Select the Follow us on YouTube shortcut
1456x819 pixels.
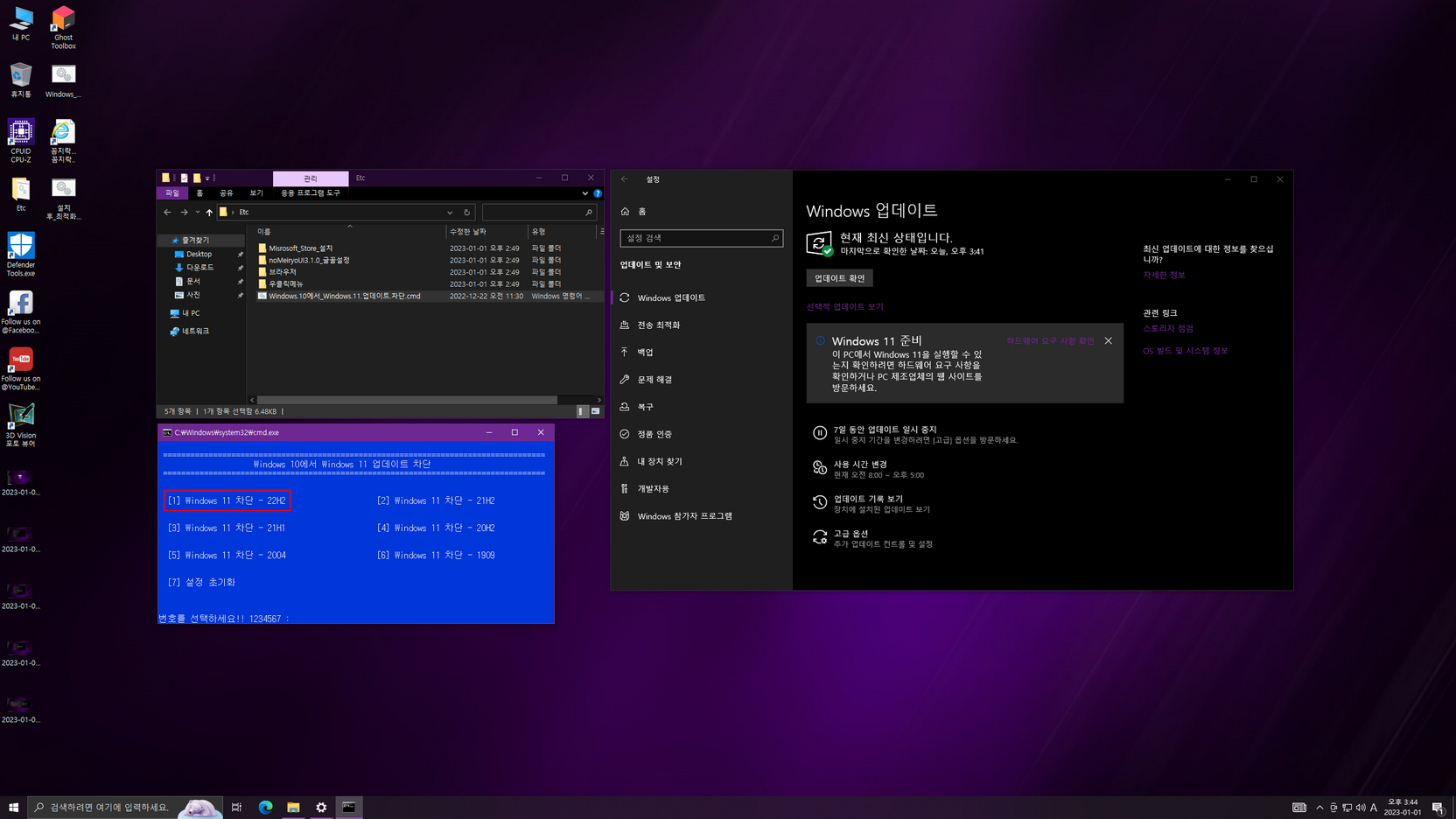[x=21, y=368]
